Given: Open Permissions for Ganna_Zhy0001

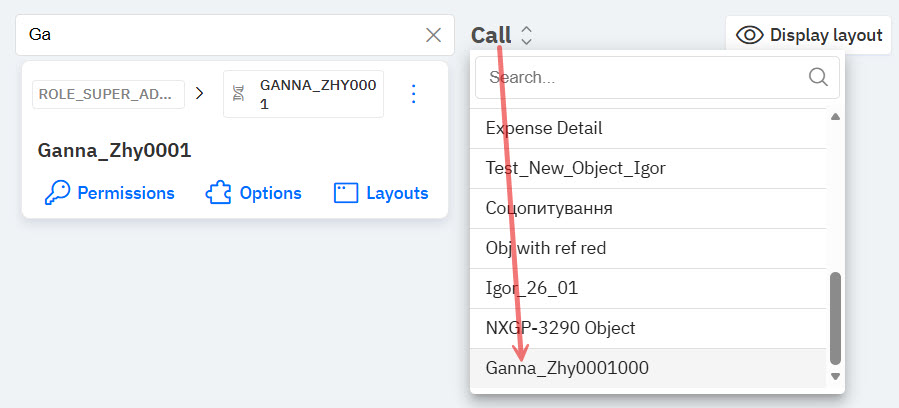Looking at the screenshot, I should [x=125, y=193].
